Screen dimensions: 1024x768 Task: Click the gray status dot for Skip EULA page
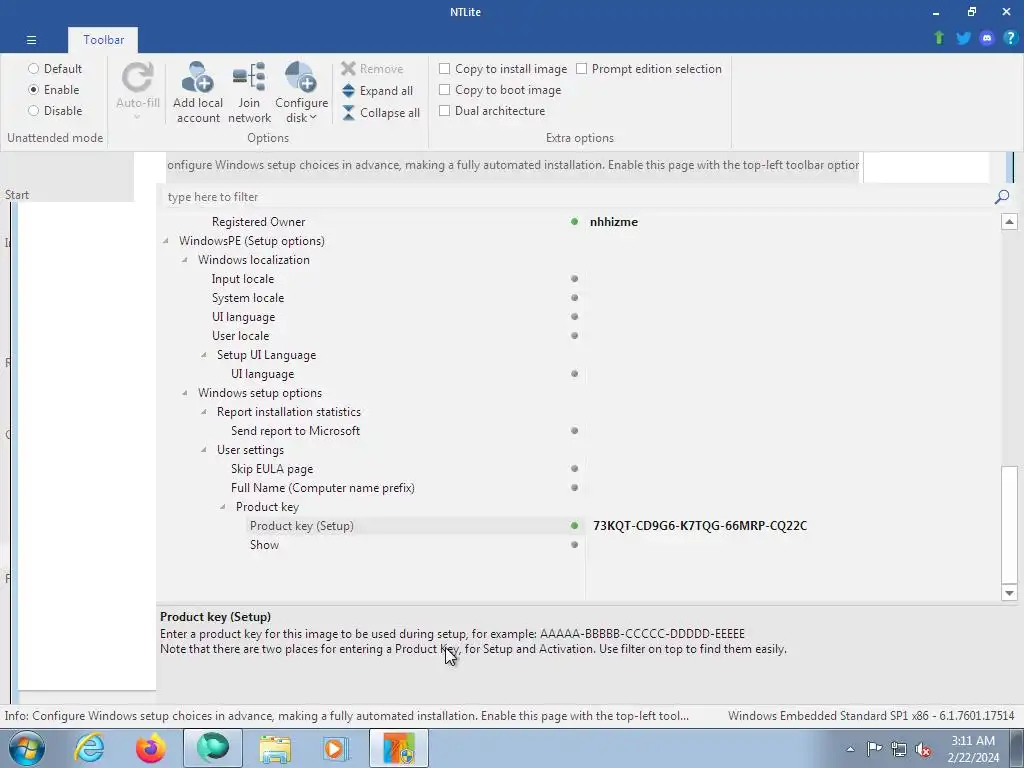(x=574, y=468)
